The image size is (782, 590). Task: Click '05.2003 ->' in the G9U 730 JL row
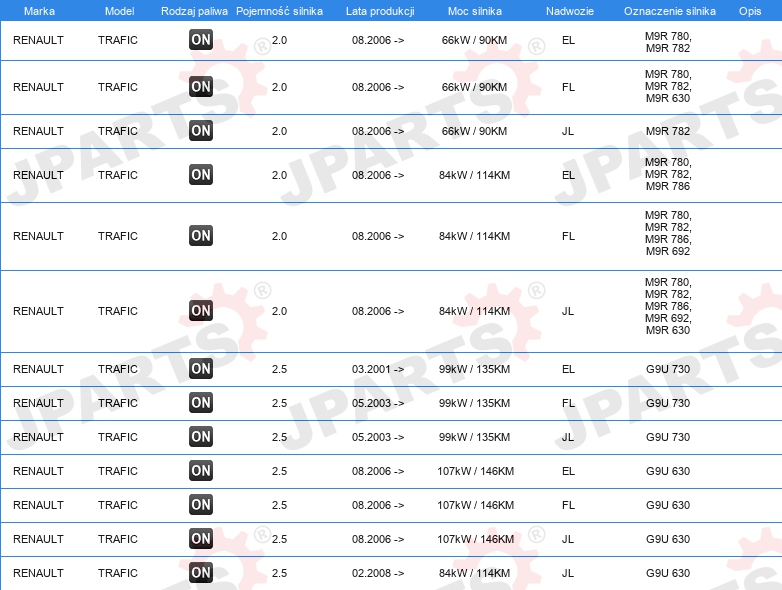pos(378,437)
